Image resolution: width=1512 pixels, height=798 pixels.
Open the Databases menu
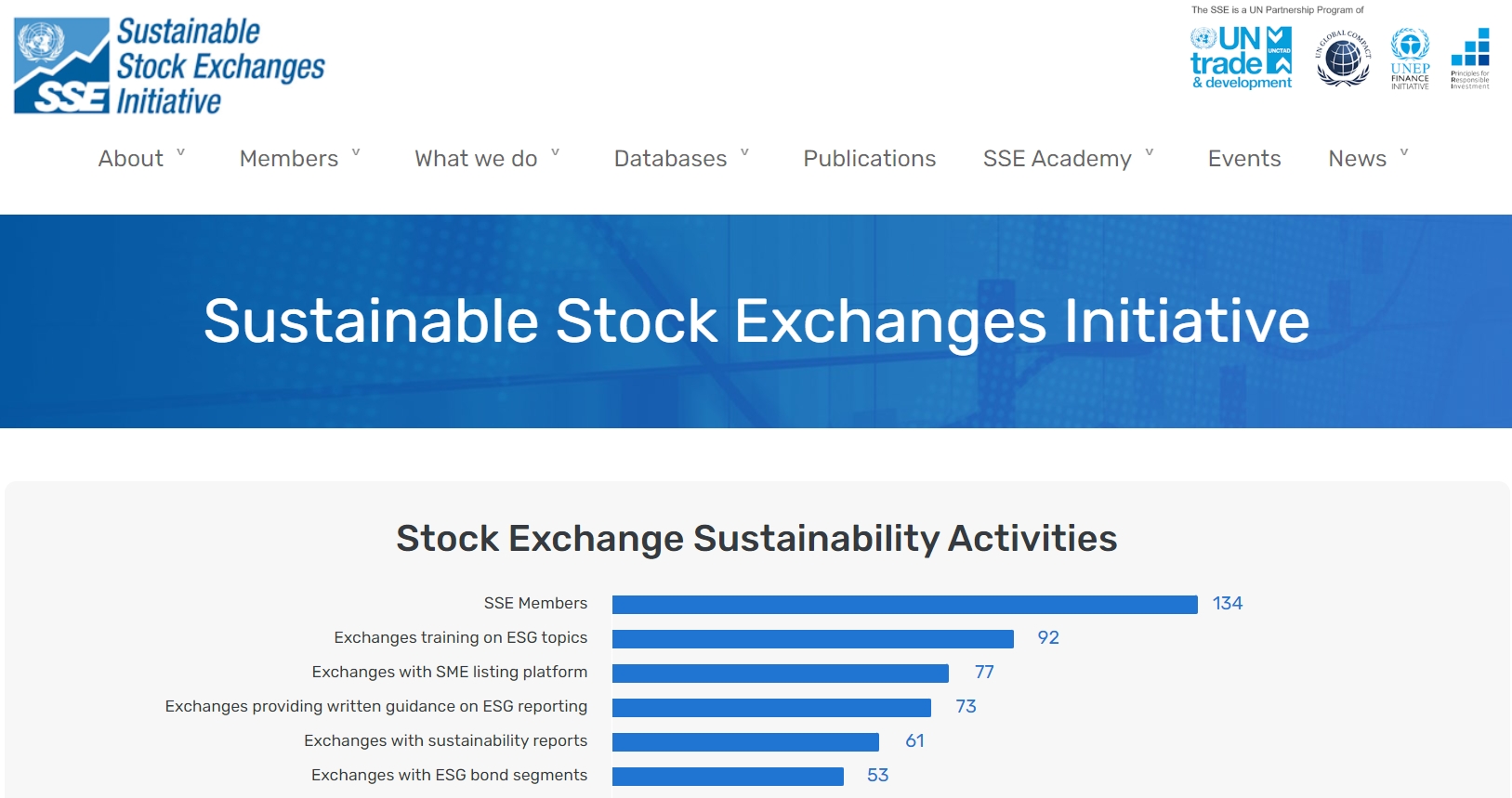670,159
